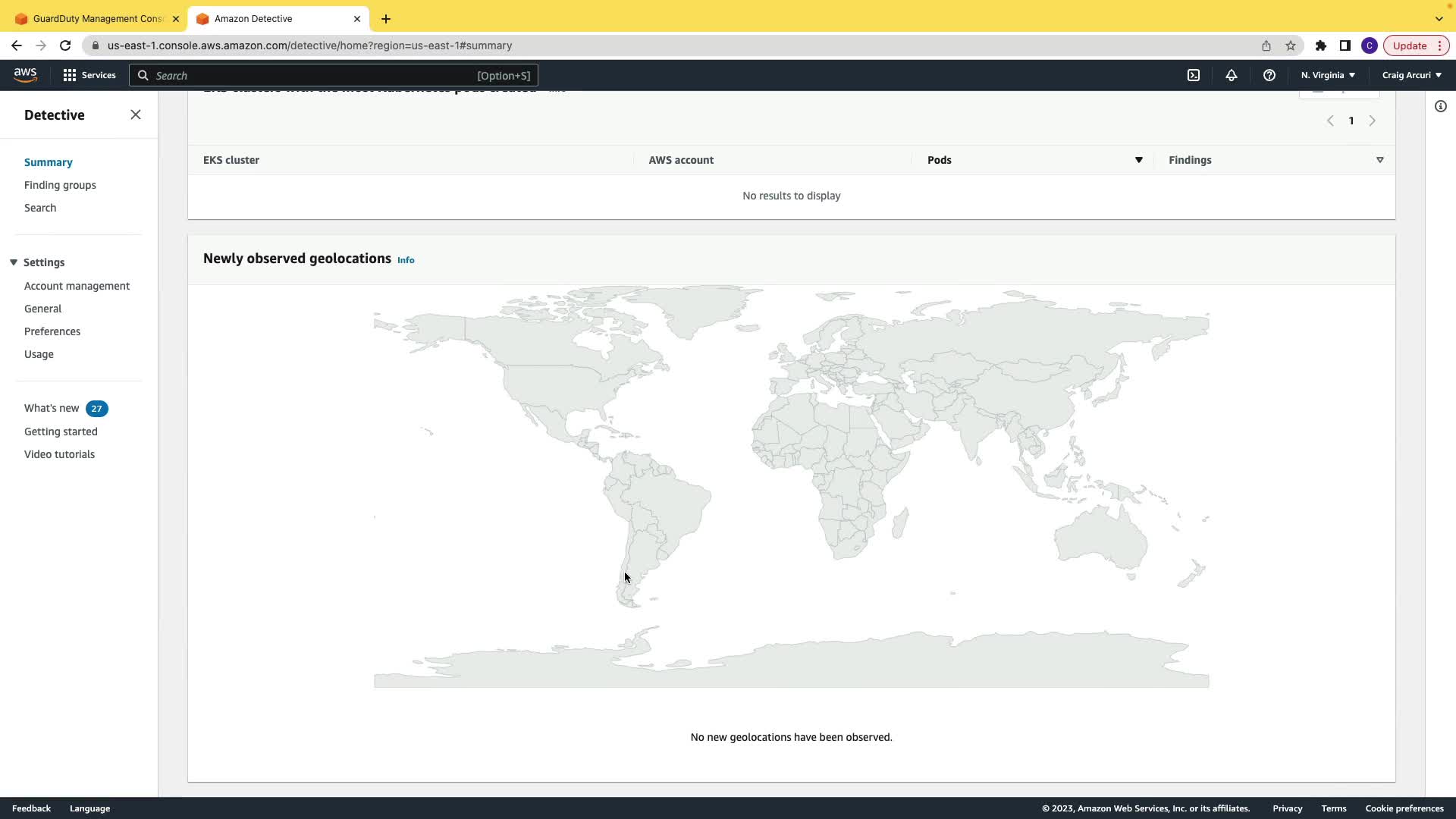
Task: Sort table by Findings column arrow
Action: coord(1379,160)
